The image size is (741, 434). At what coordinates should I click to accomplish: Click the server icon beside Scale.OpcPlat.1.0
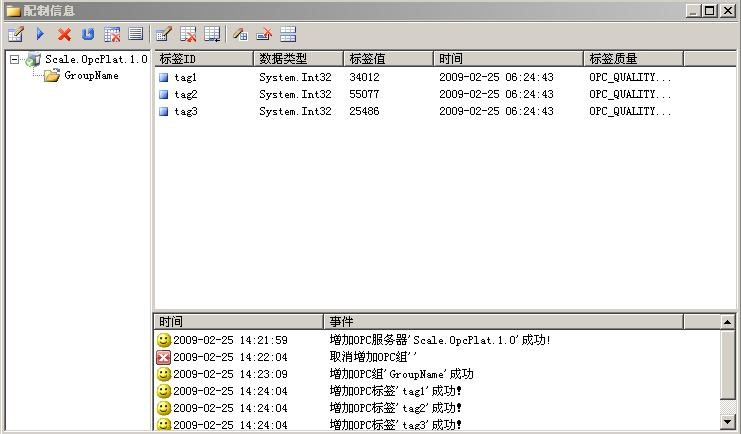(x=33, y=60)
